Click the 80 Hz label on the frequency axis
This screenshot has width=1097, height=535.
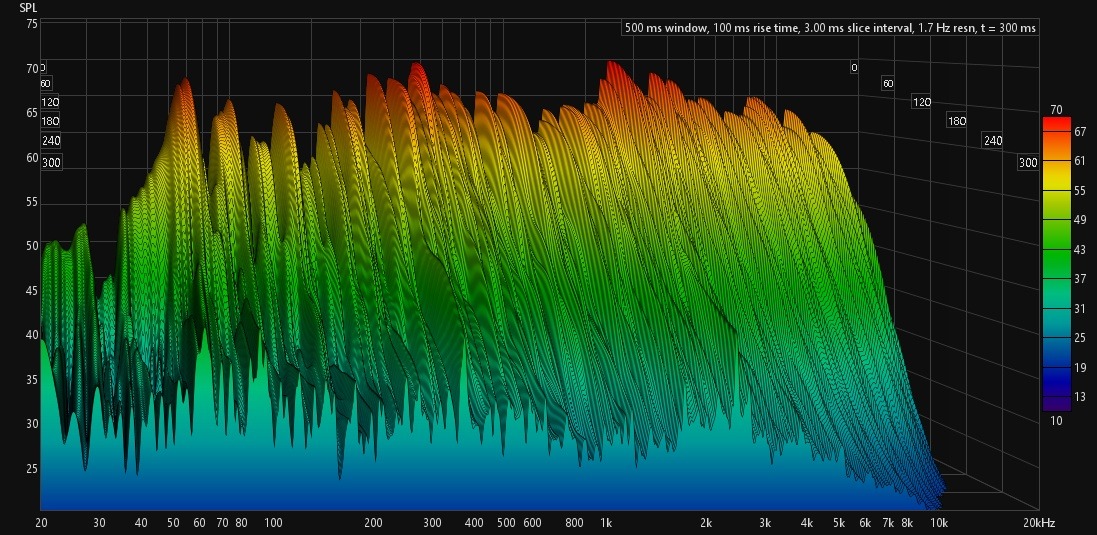click(x=241, y=523)
